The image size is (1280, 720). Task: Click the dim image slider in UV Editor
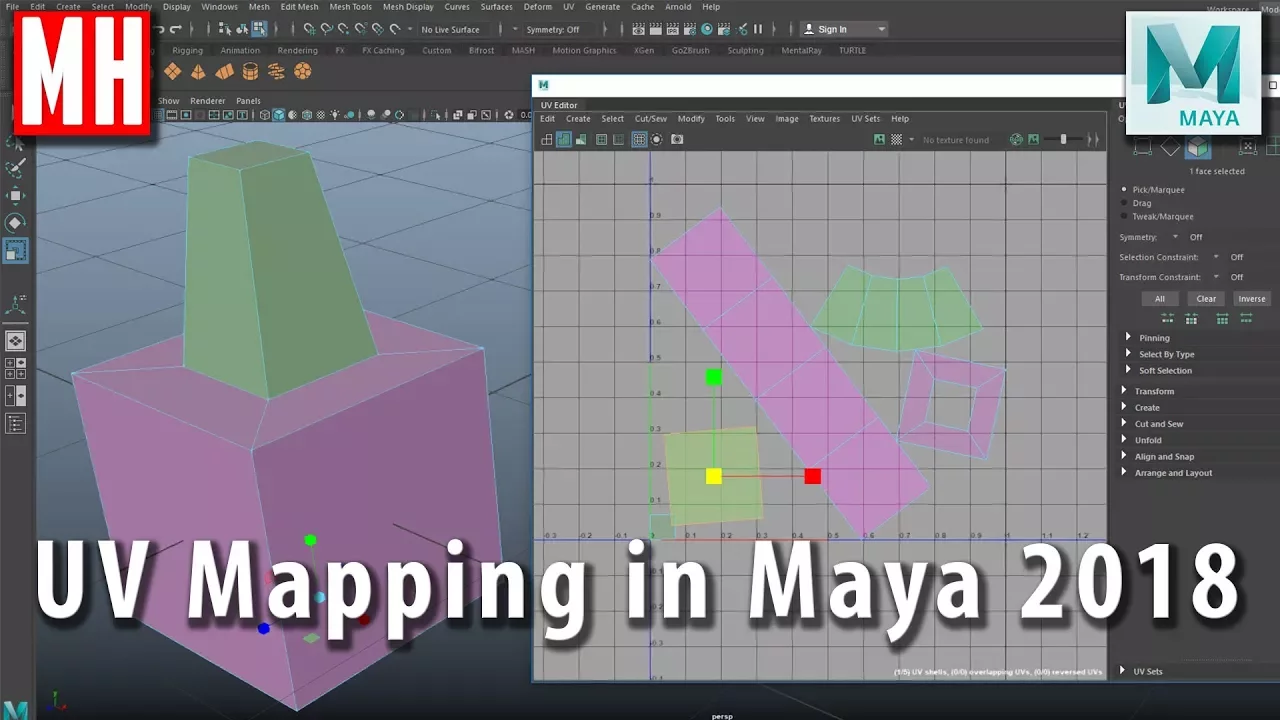[1062, 140]
